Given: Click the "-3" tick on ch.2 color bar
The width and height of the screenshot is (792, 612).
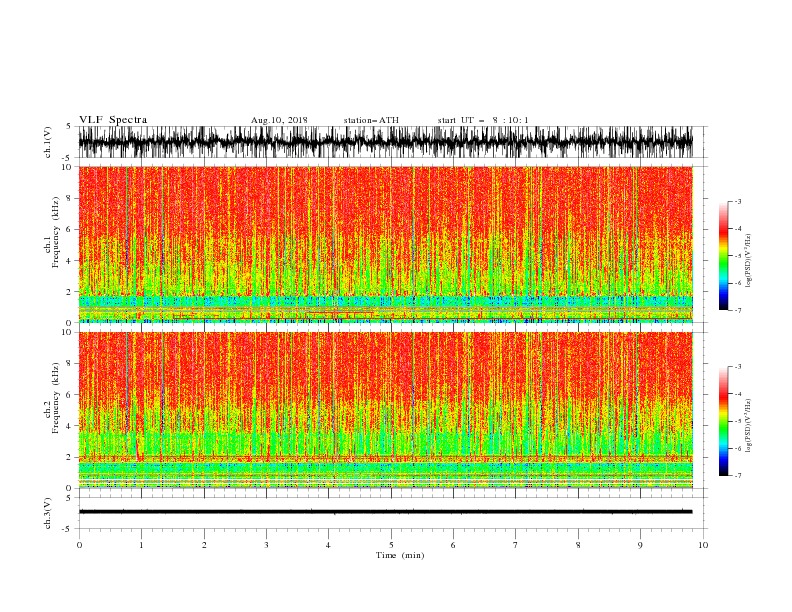Looking at the screenshot, I should (737, 367).
